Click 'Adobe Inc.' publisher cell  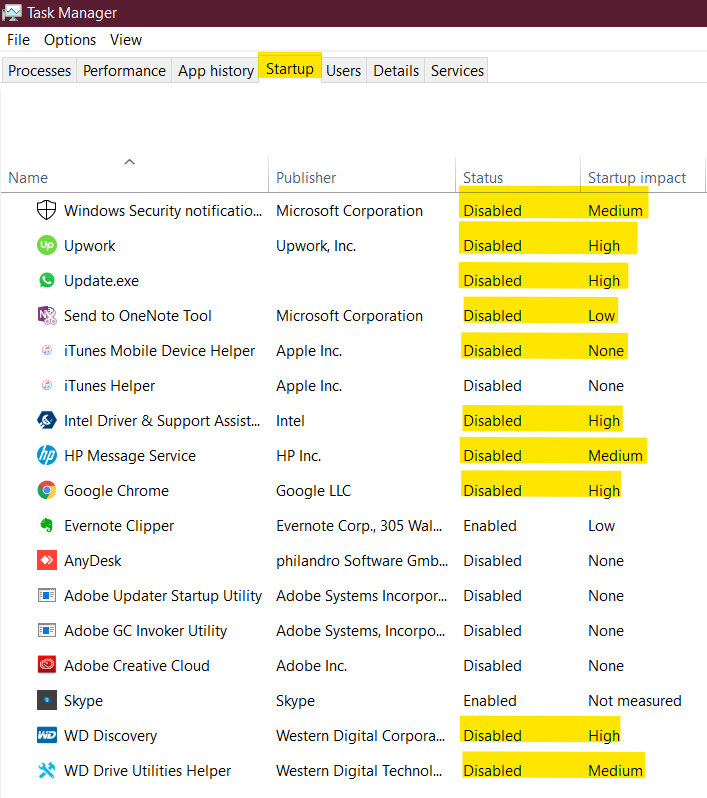311,666
